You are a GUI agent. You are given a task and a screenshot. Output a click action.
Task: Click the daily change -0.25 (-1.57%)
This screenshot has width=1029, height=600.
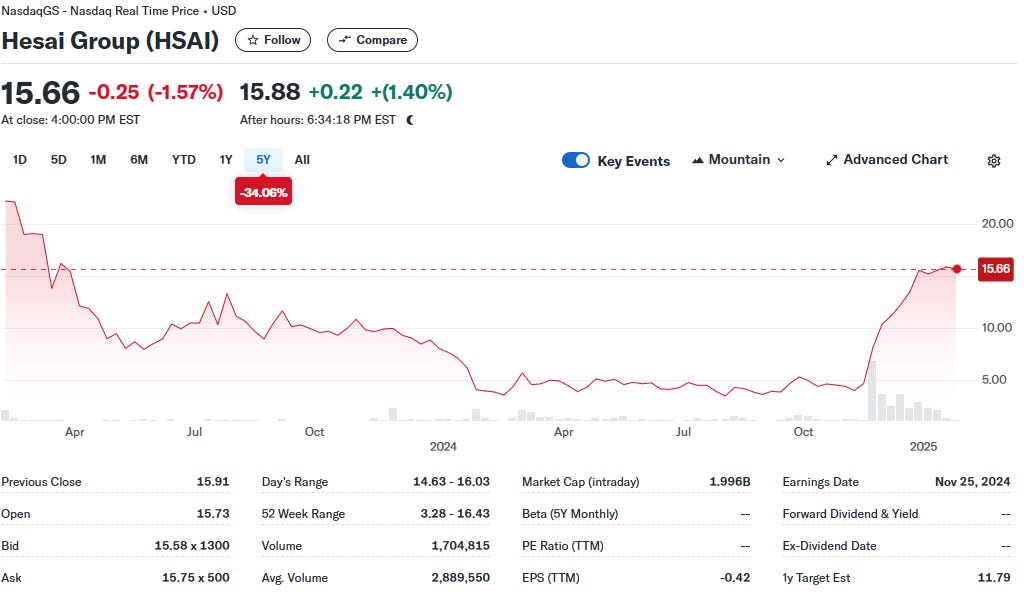[156, 93]
